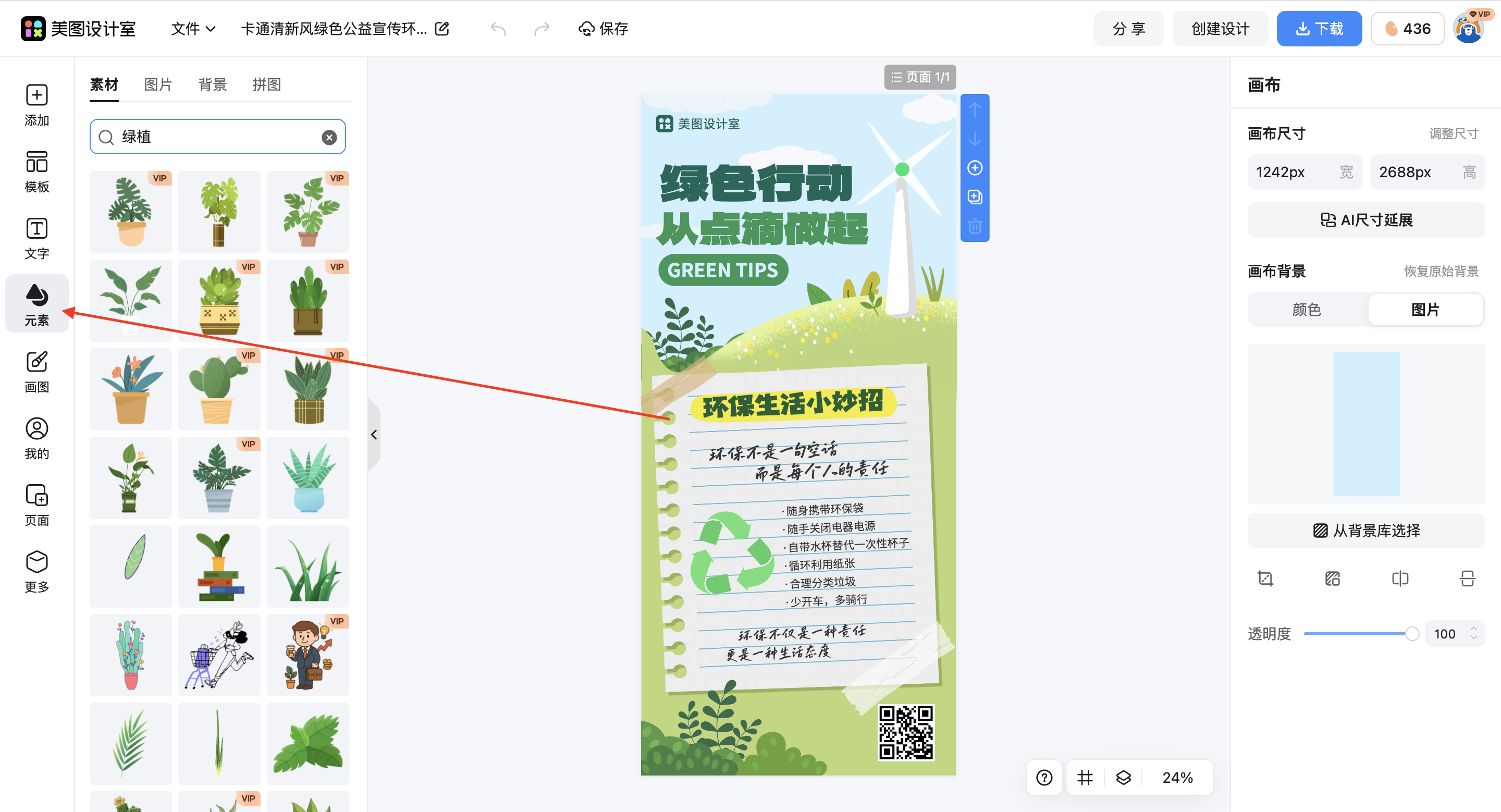This screenshot has height=812, width=1501.
Task: Switch canvas background to 颜色 mode
Action: click(x=1307, y=309)
